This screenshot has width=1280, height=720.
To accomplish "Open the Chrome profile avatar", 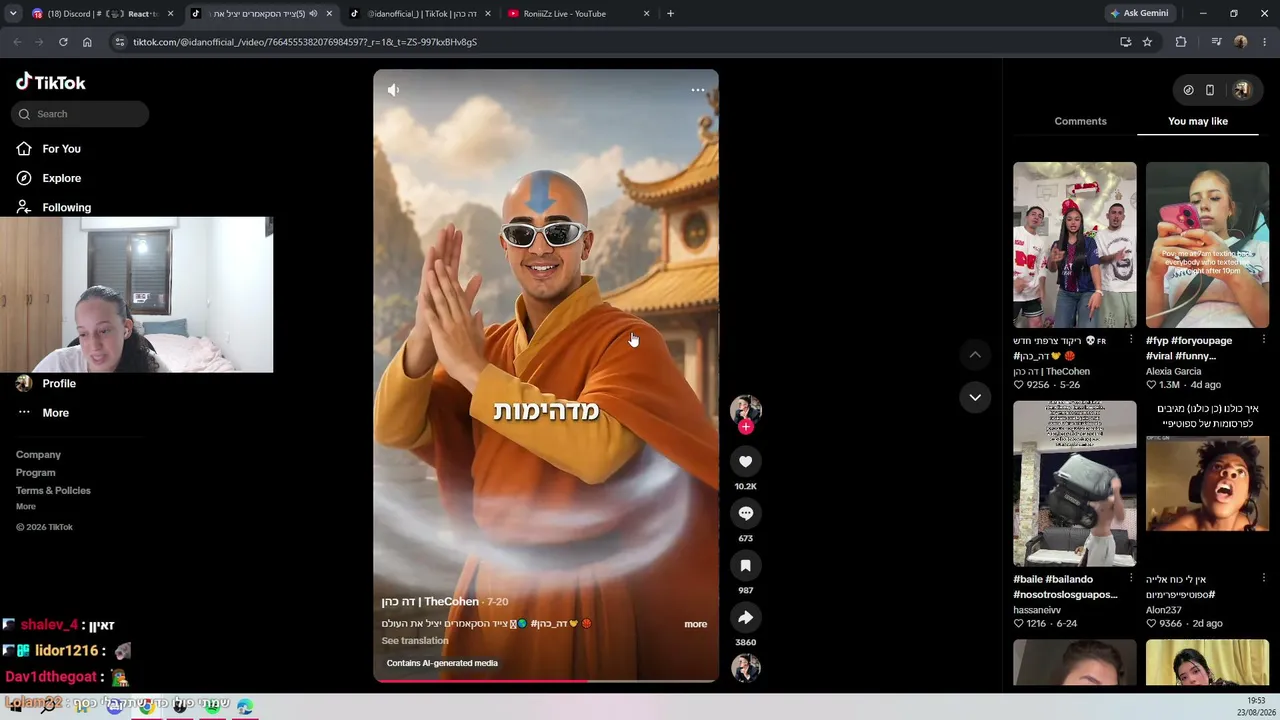I will [1241, 42].
